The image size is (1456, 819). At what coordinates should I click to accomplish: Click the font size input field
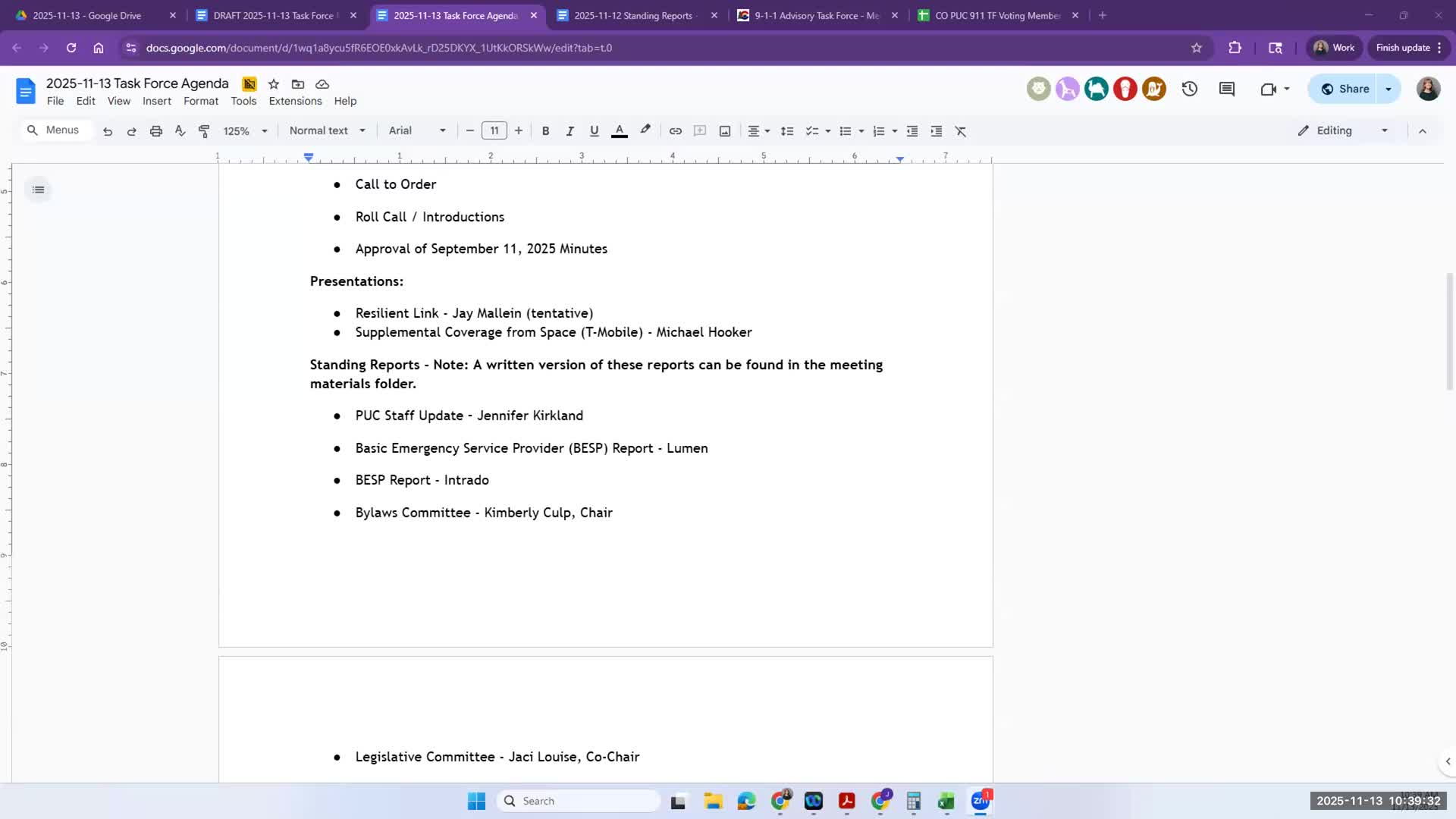pos(494,130)
